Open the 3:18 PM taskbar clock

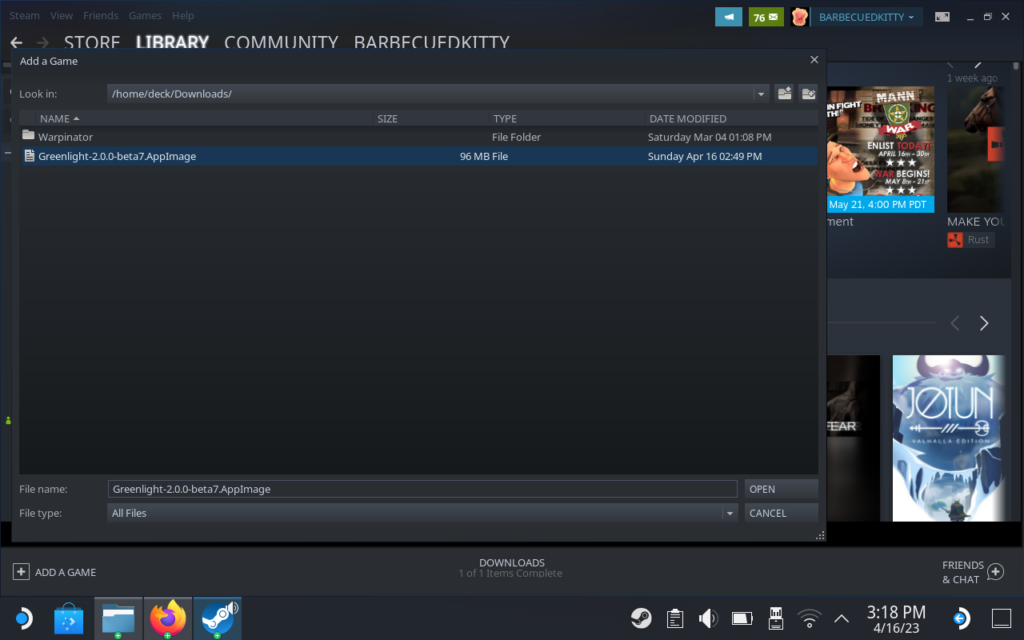[896, 619]
